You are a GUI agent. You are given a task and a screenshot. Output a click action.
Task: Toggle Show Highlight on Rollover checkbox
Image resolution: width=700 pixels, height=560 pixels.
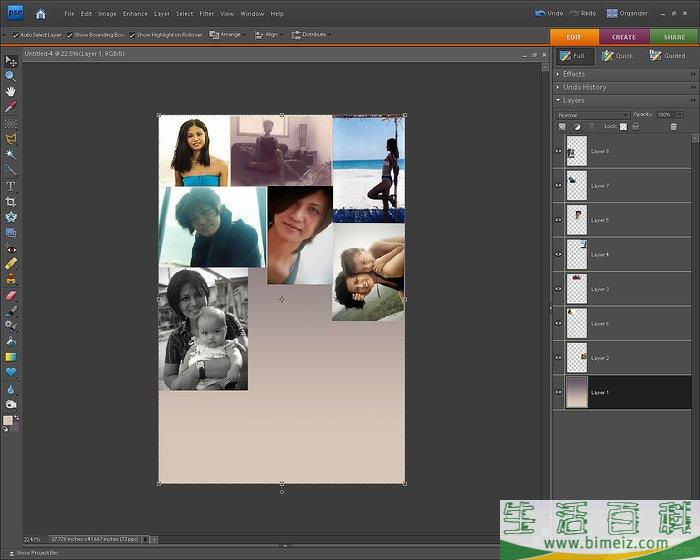(132, 35)
